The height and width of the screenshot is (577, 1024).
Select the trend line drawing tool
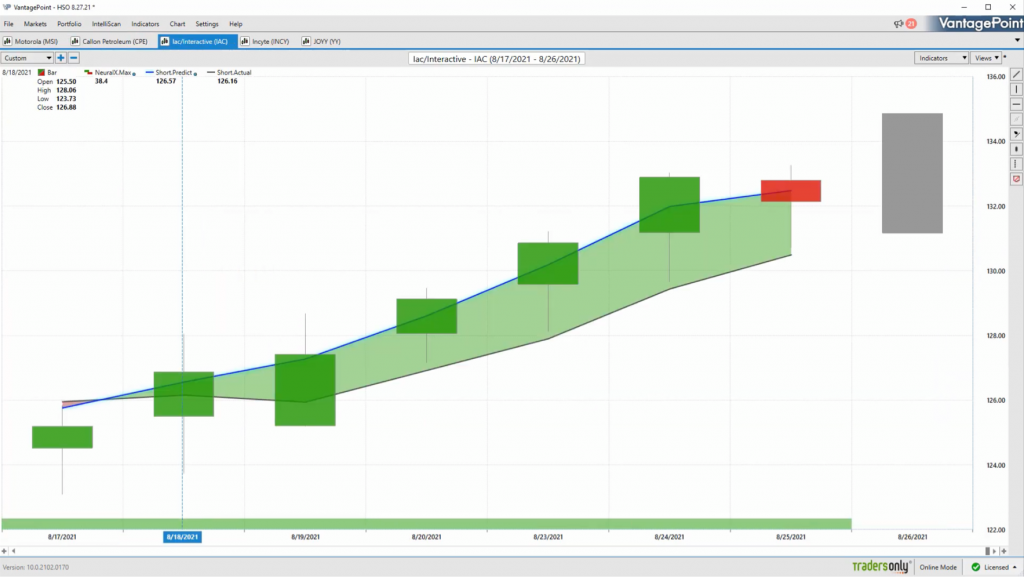coord(1016,74)
